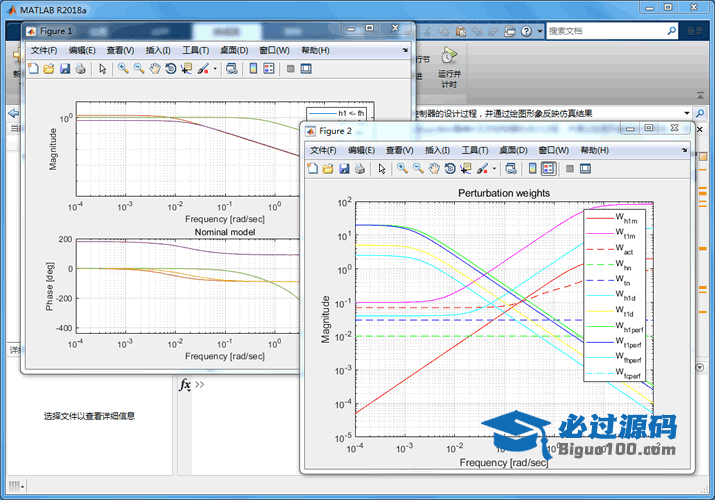Select Pan hand tool in Figure 2
715x500 pixels.
pos(434,169)
